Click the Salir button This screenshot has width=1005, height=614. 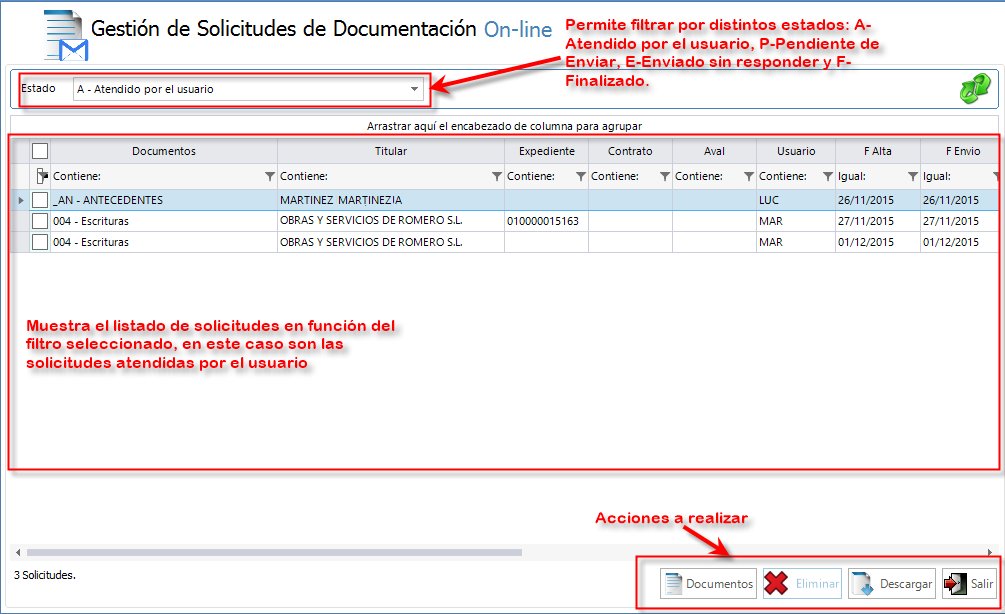[x=969, y=583]
